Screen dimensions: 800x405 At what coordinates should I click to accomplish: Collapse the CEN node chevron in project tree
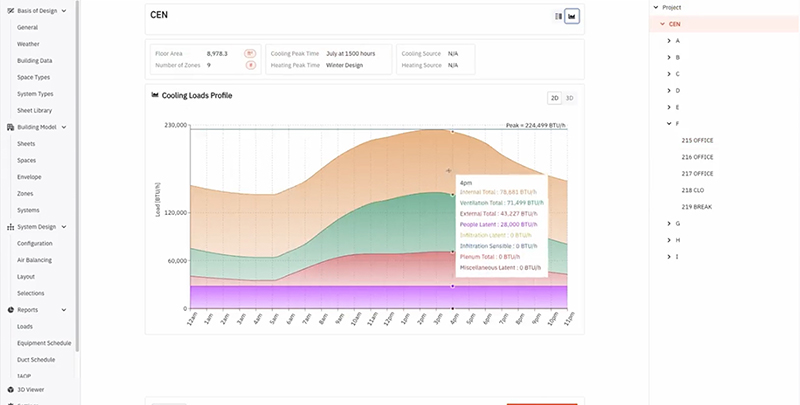pyautogui.click(x=663, y=24)
